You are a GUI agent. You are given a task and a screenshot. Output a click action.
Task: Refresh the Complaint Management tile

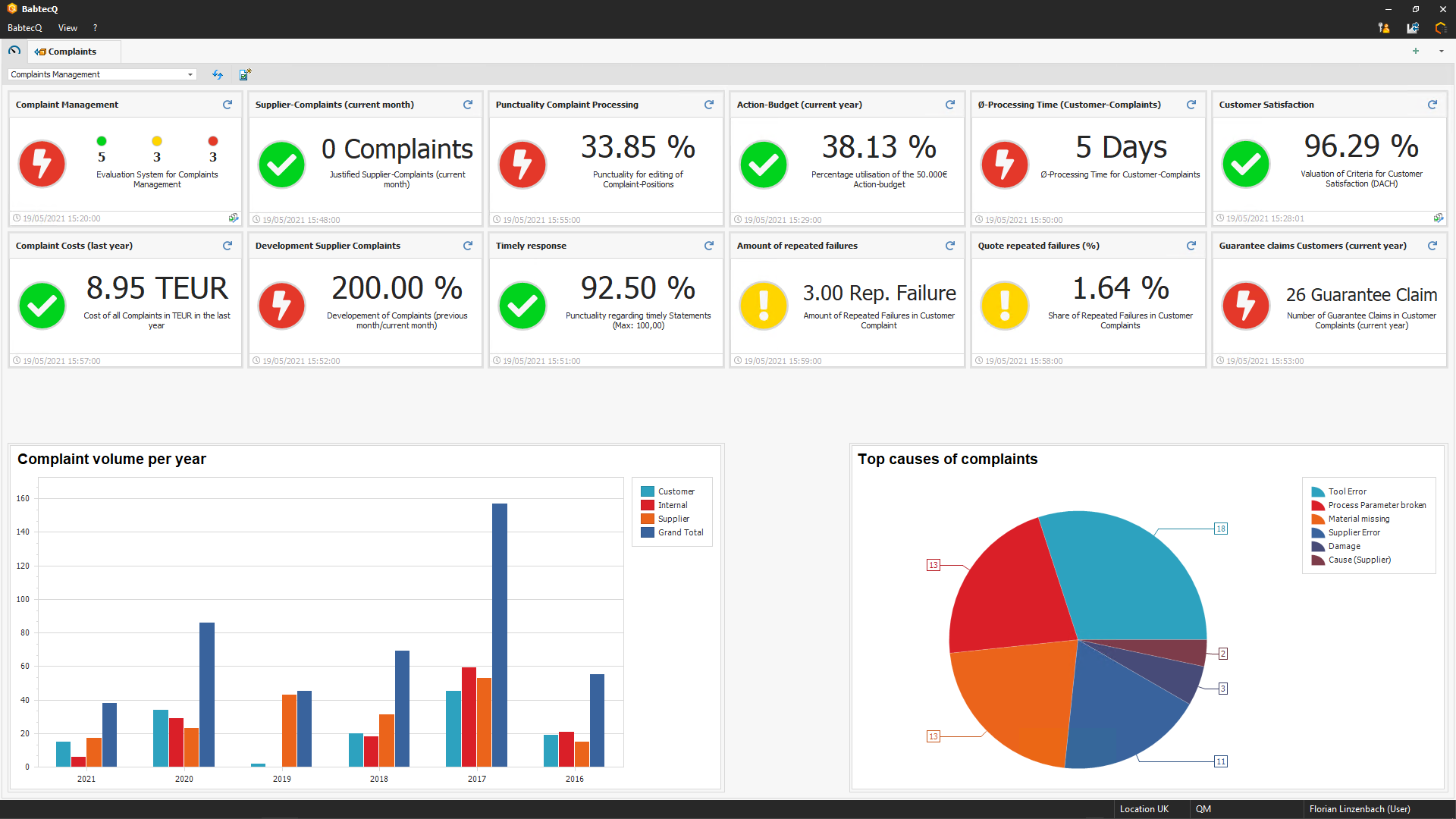(227, 105)
